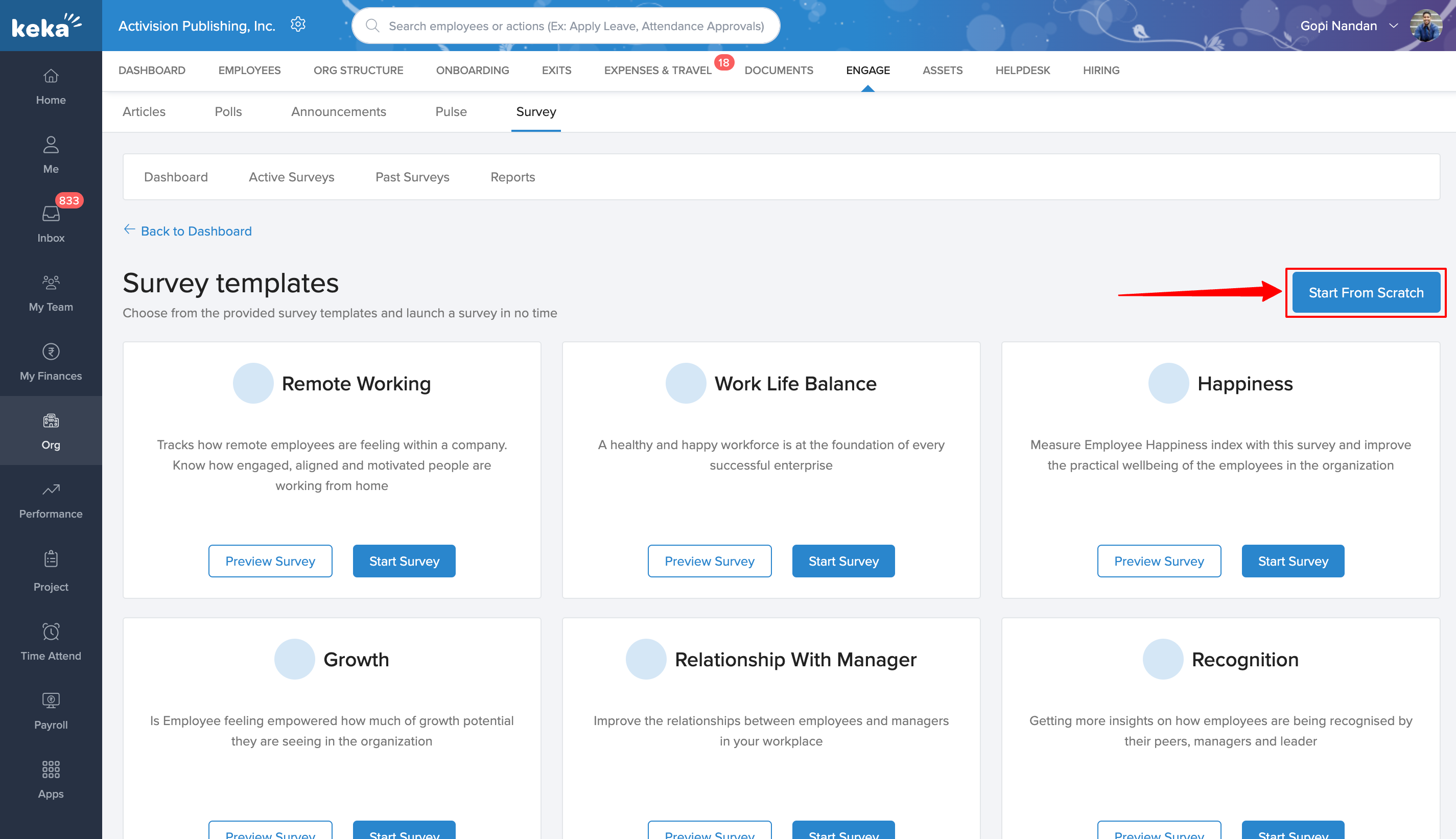Open the HELPDESK menu item
1456x839 pixels.
pyautogui.click(x=1022, y=71)
